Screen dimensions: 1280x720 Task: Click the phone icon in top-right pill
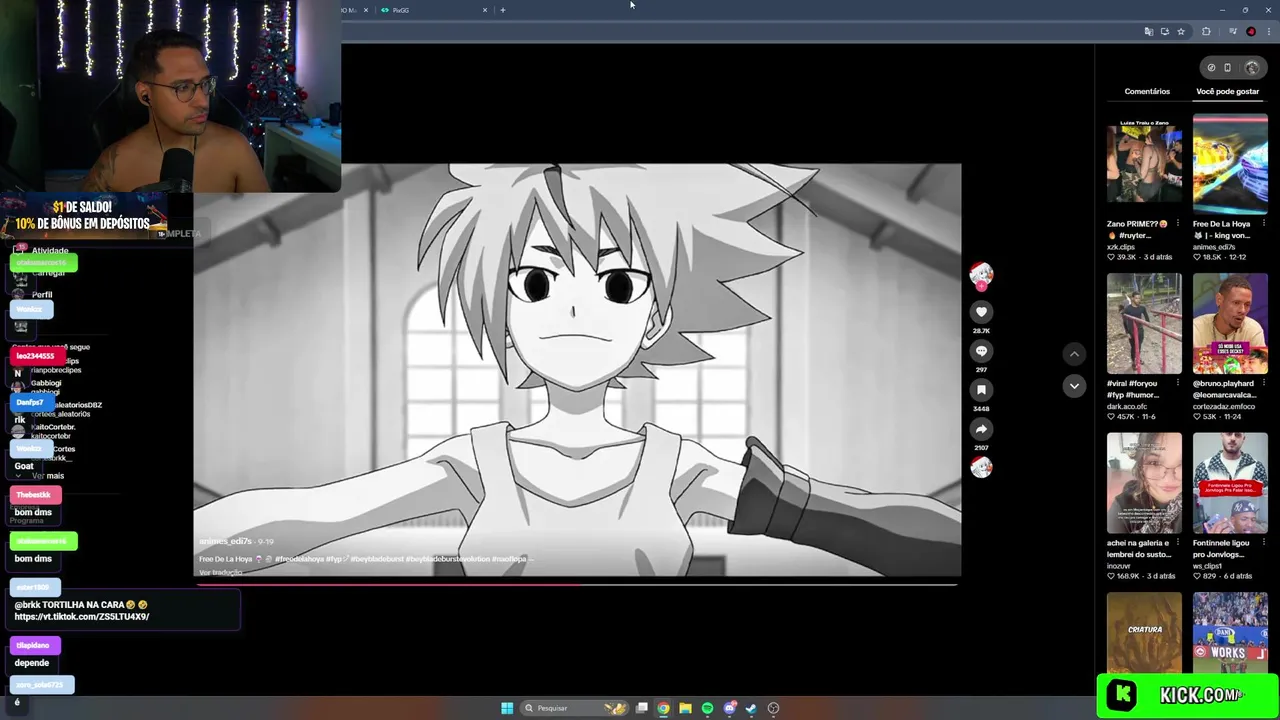click(x=1228, y=68)
